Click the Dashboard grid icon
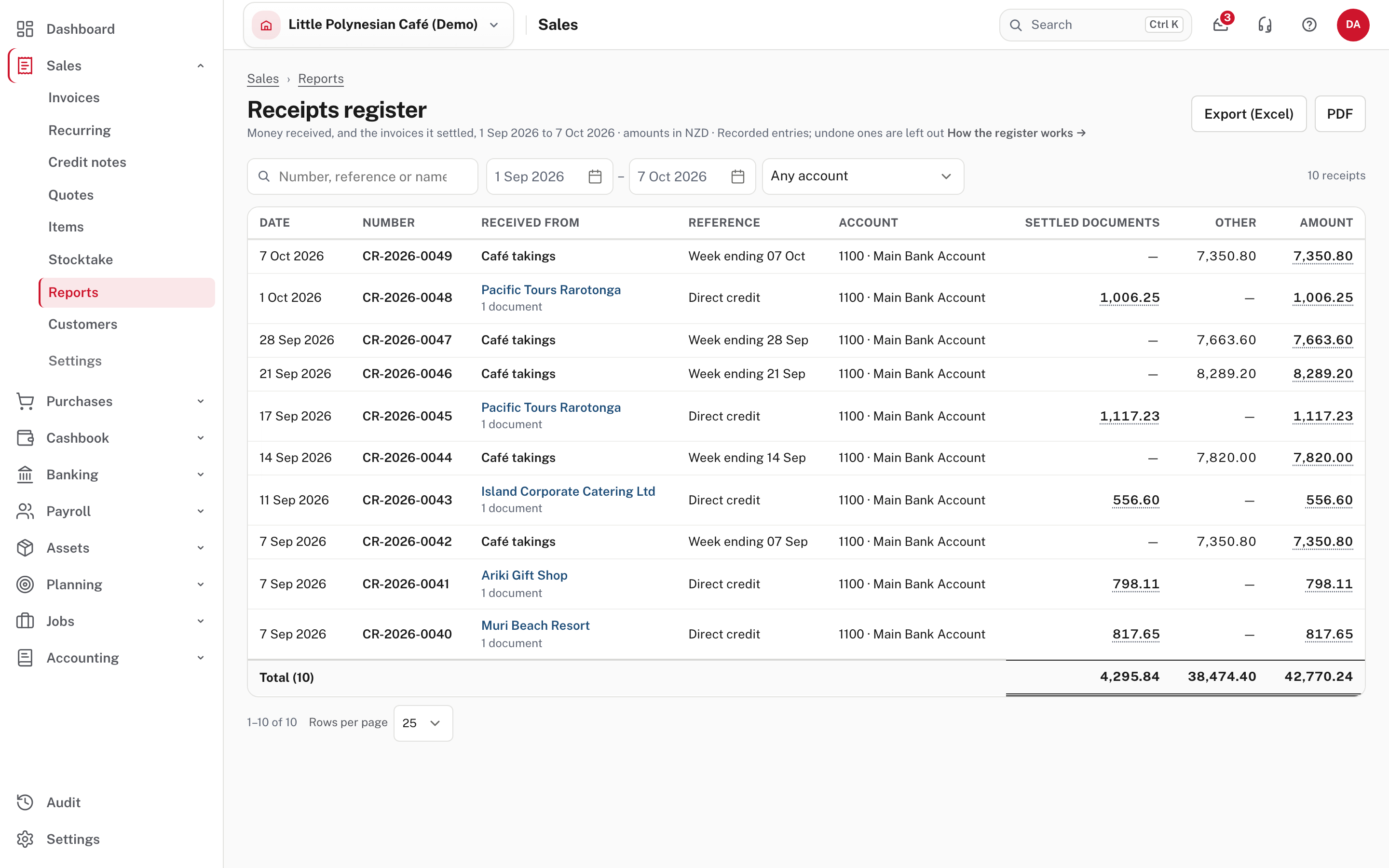This screenshot has height=868, width=1389. pos(25,29)
